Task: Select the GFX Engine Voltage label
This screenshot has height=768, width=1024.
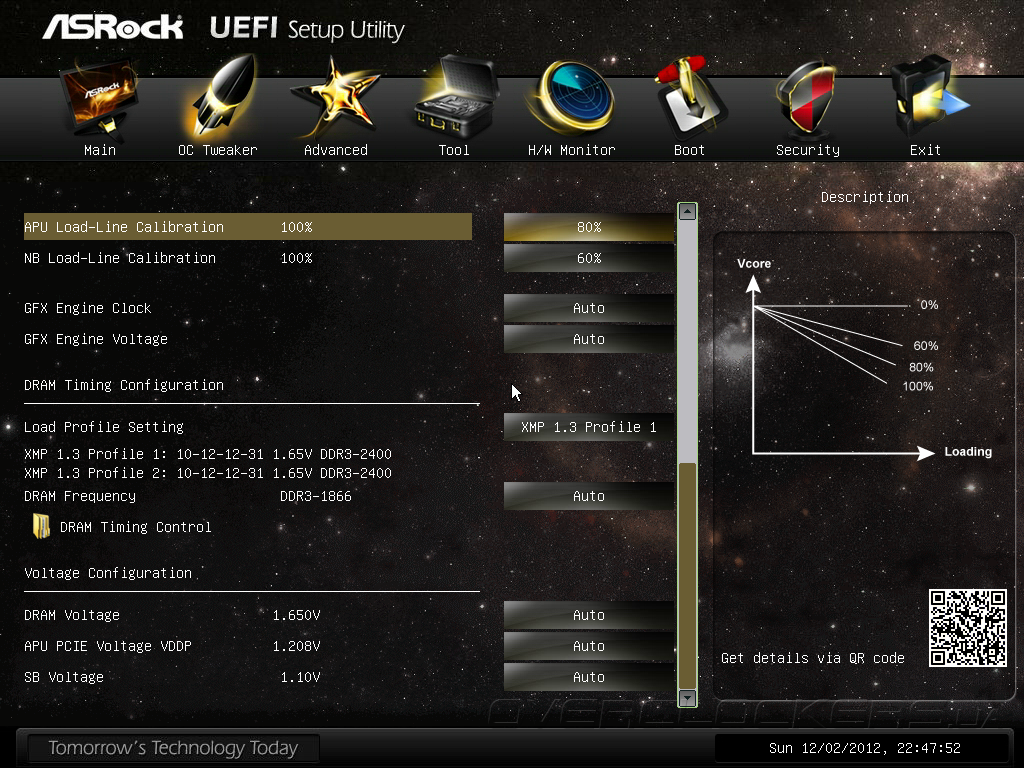Action: tap(96, 339)
